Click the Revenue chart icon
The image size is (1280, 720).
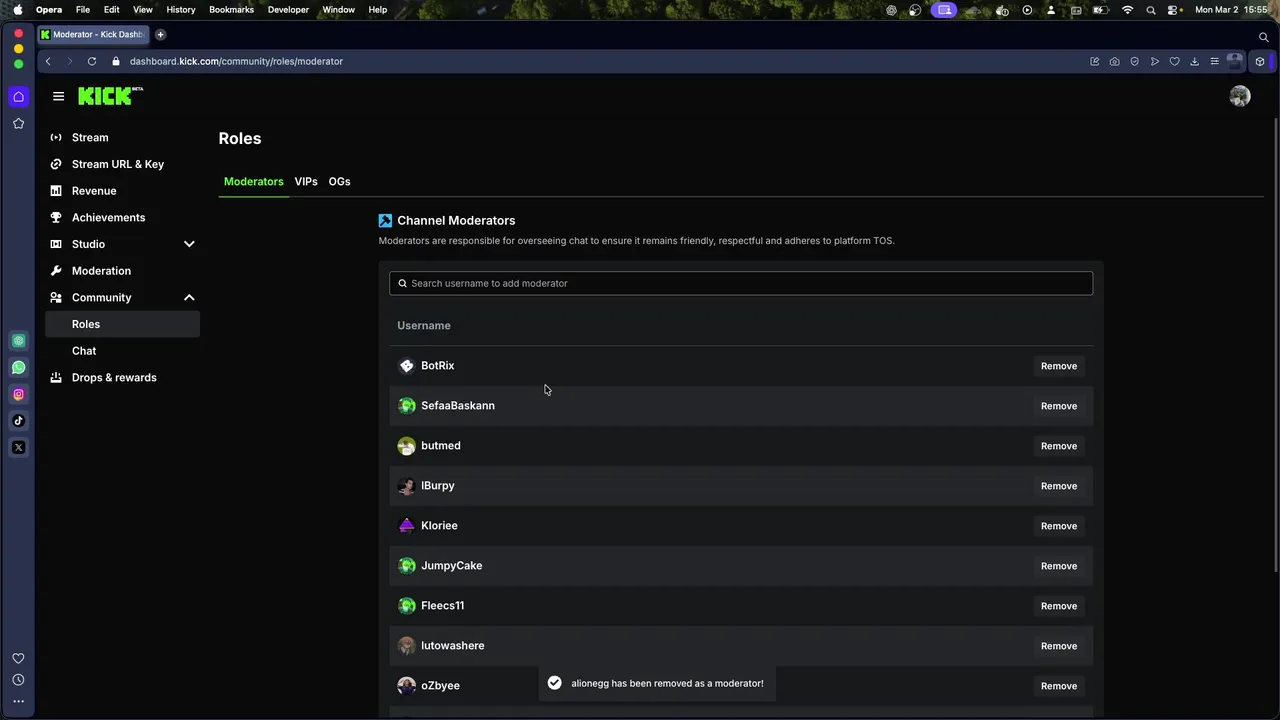click(56, 191)
